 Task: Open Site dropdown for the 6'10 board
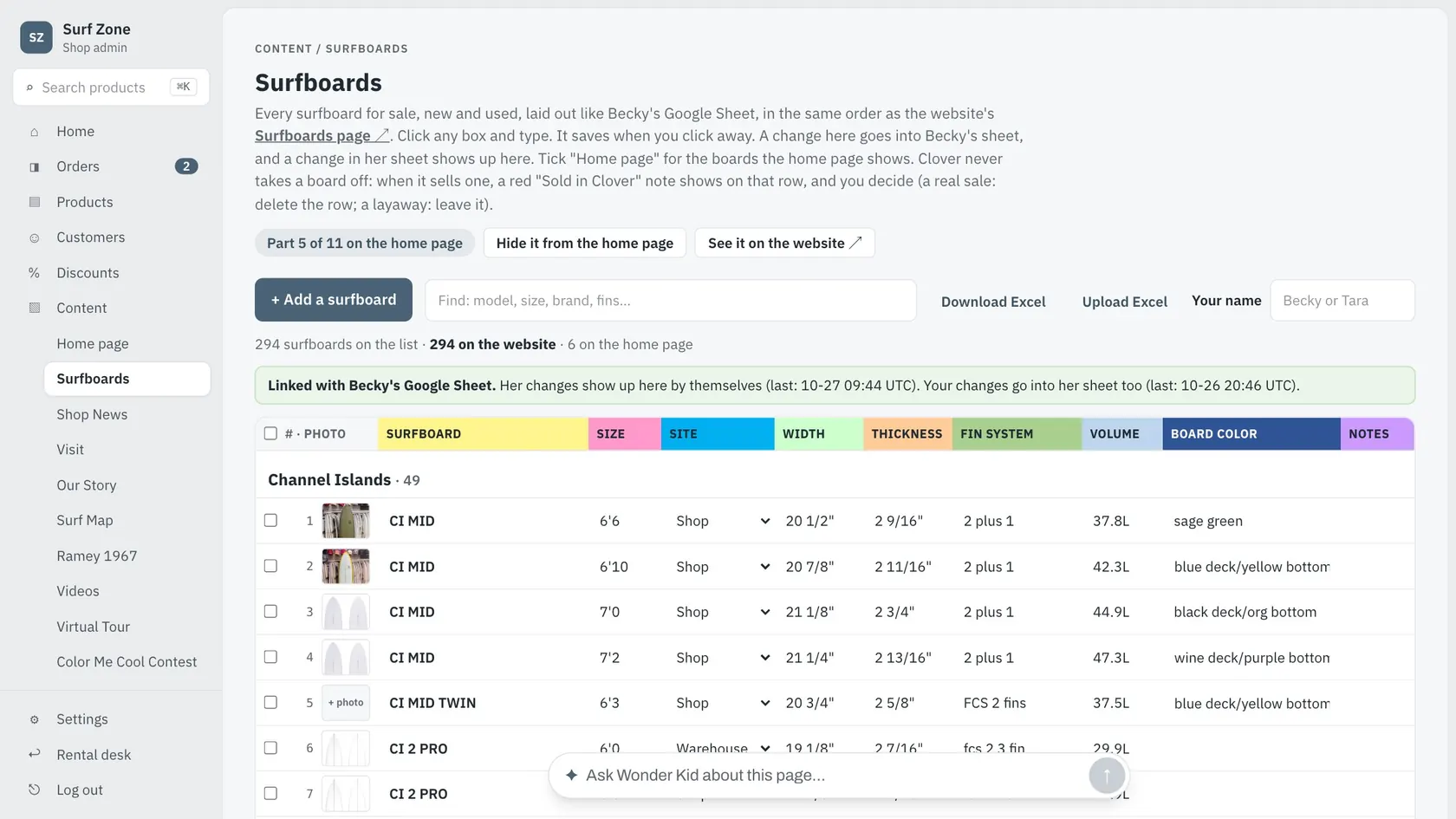[x=722, y=567]
